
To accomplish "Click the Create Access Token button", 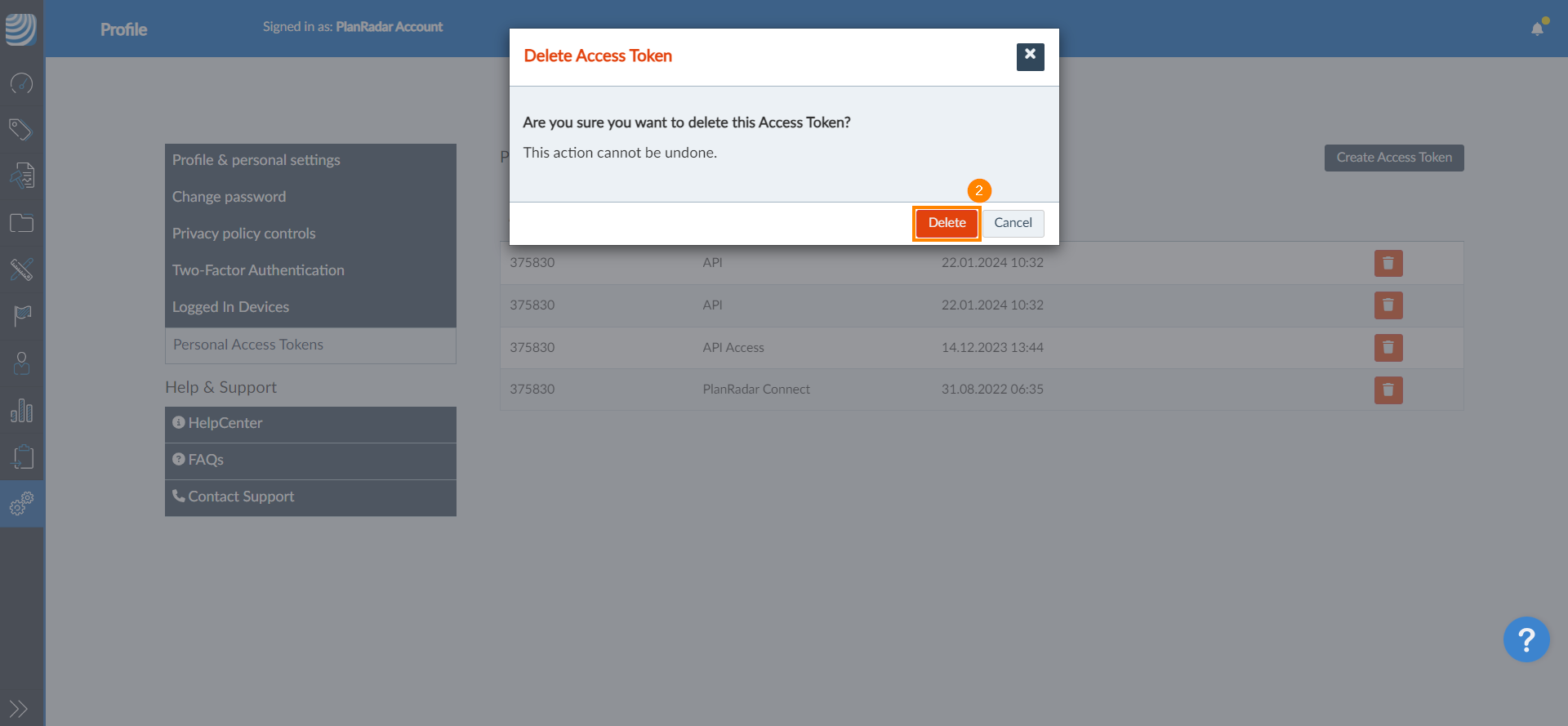I will coord(1393,158).
